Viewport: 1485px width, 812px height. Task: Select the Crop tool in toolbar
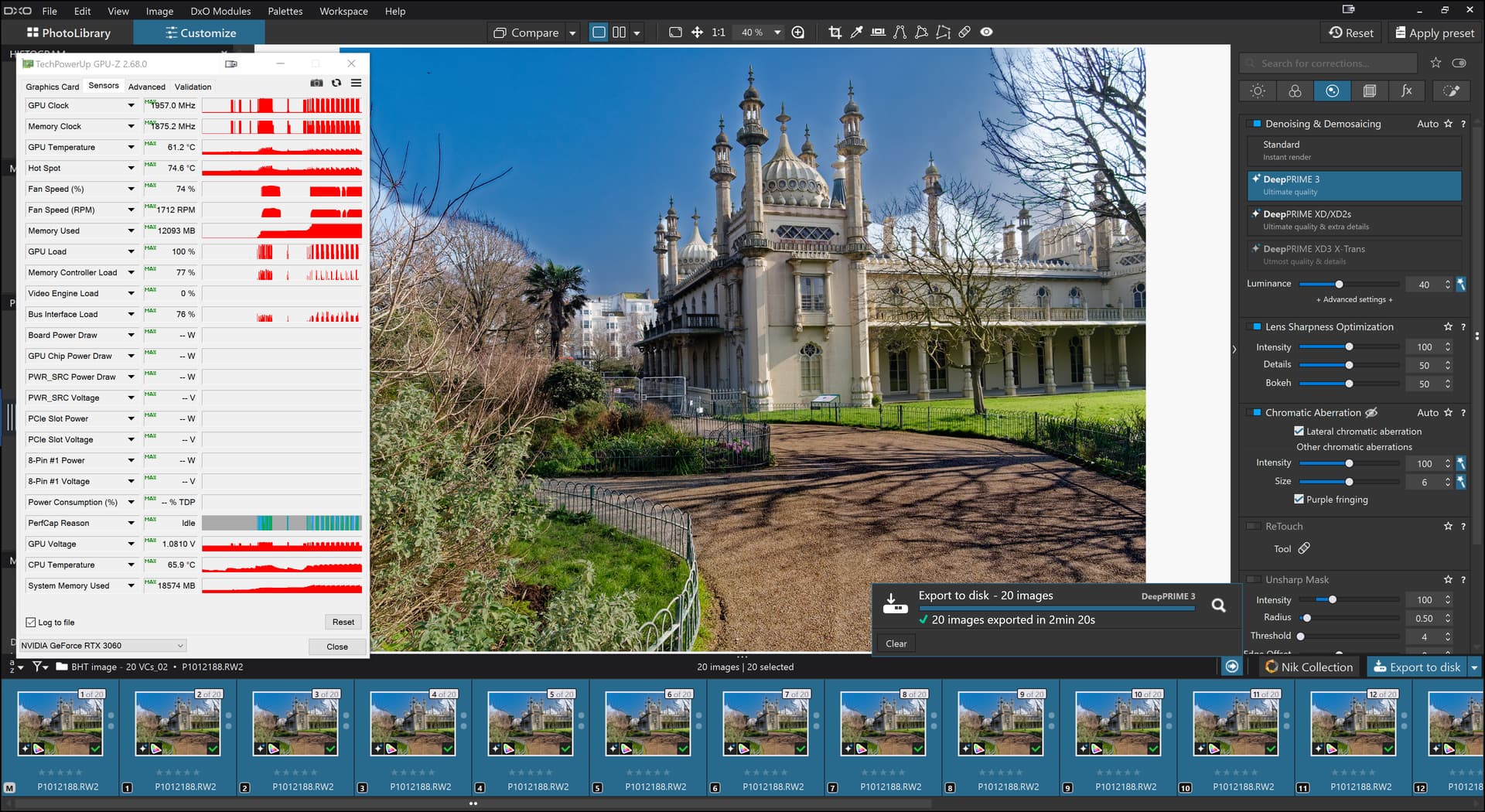tap(835, 32)
